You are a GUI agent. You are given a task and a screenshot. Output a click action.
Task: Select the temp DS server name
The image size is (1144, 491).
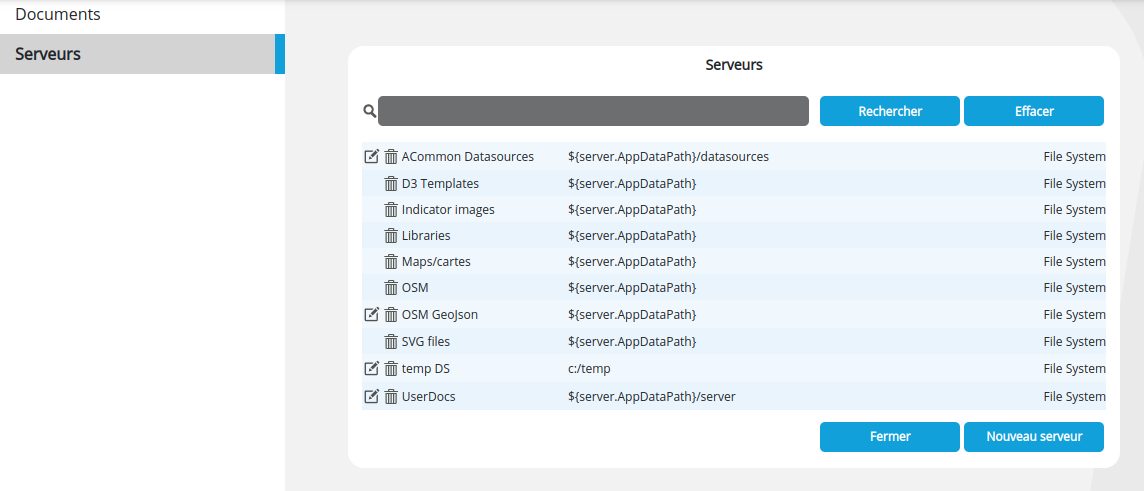click(x=426, y=369)
